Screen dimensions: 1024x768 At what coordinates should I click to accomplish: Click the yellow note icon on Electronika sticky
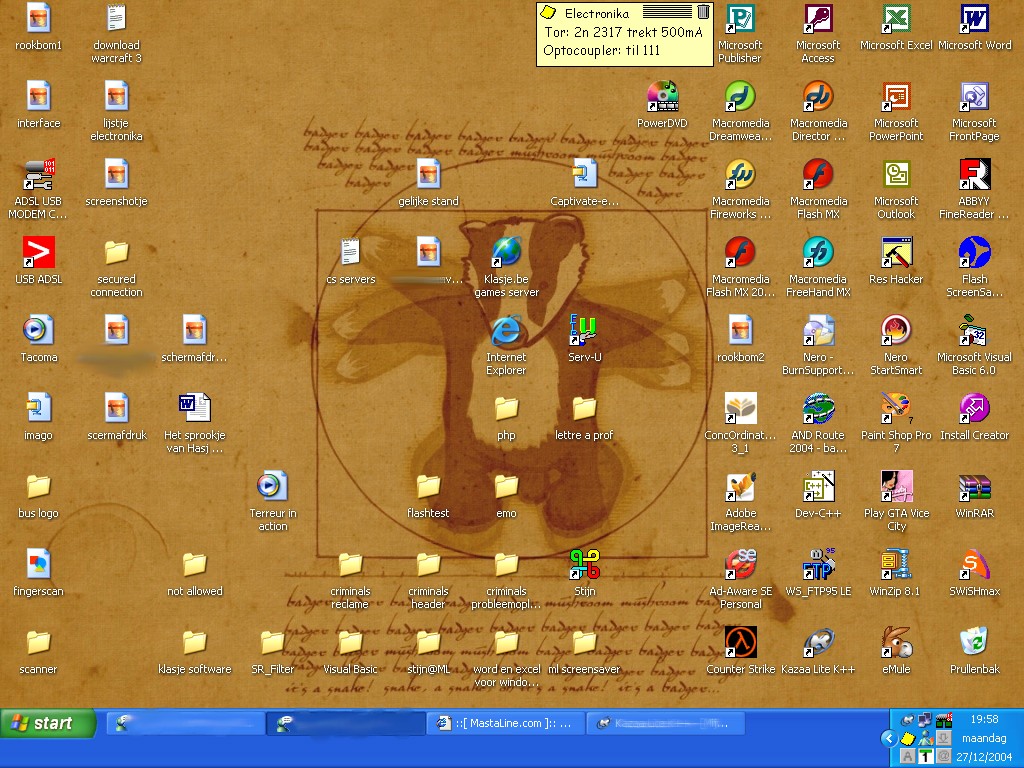coord(548,12)
